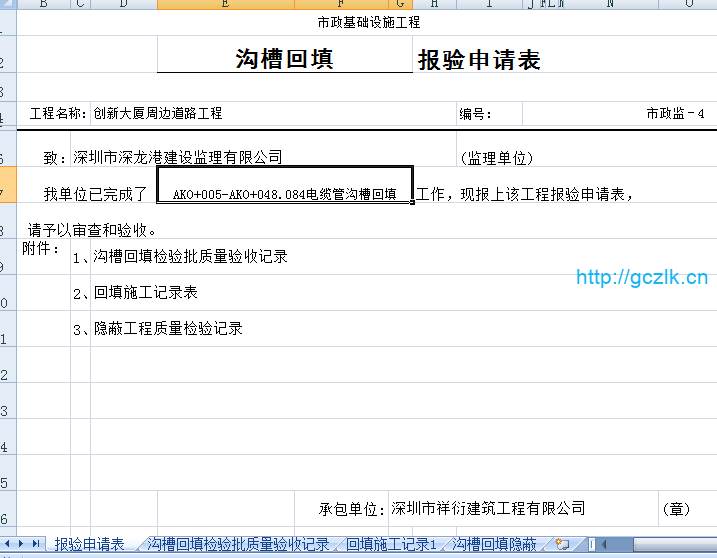
Task: Select the 沟槽回填 title cell
Action: (x=285, y=59)
